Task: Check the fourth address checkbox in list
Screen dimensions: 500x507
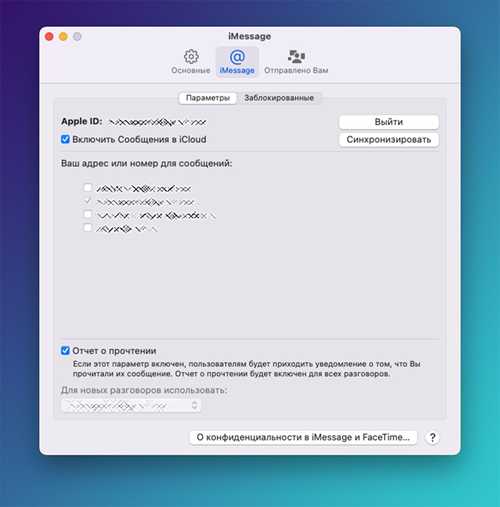Action: [x=87, y=227]
